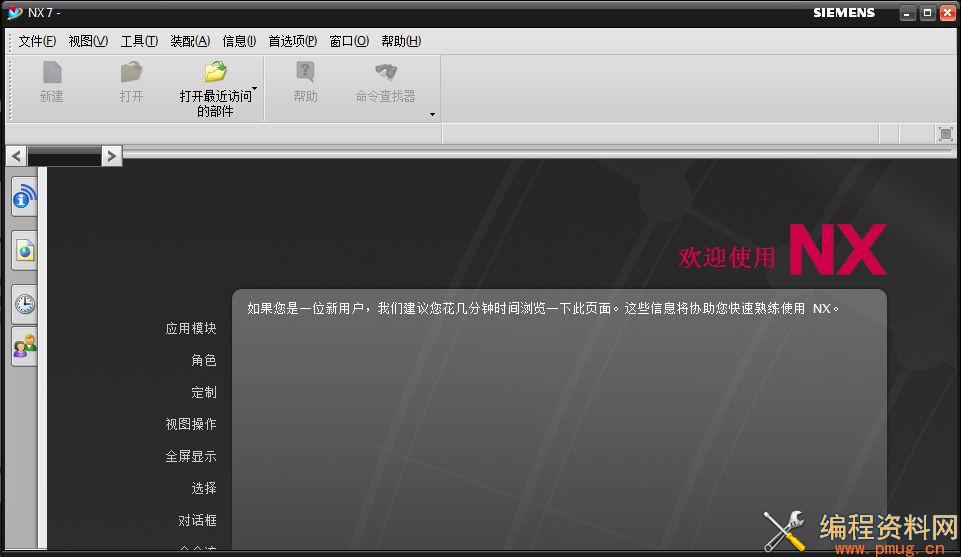
Task: Open the Assemblies (装配) menu
Action: pos(190,41)
